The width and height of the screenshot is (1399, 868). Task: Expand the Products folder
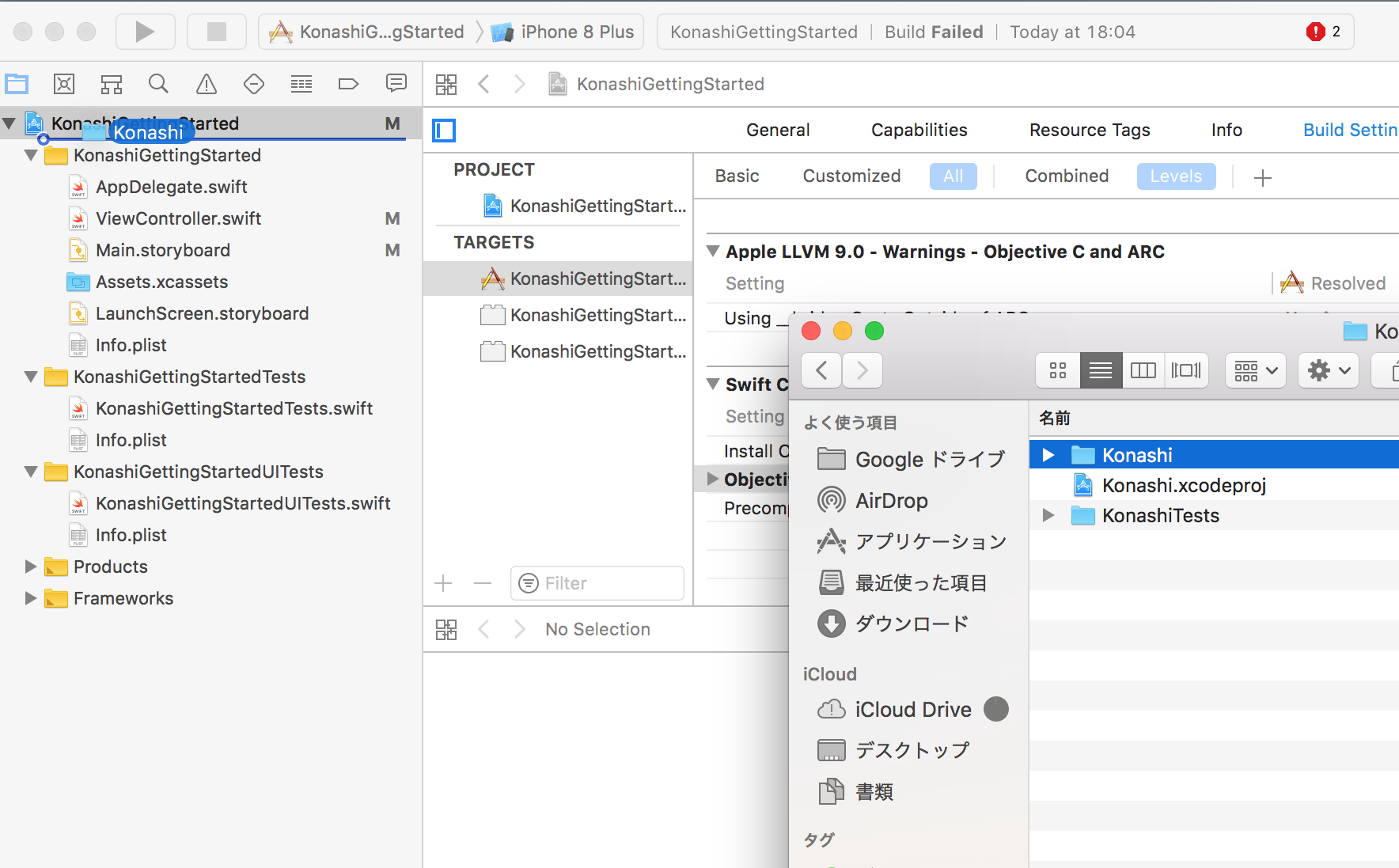tap(31, 567)
